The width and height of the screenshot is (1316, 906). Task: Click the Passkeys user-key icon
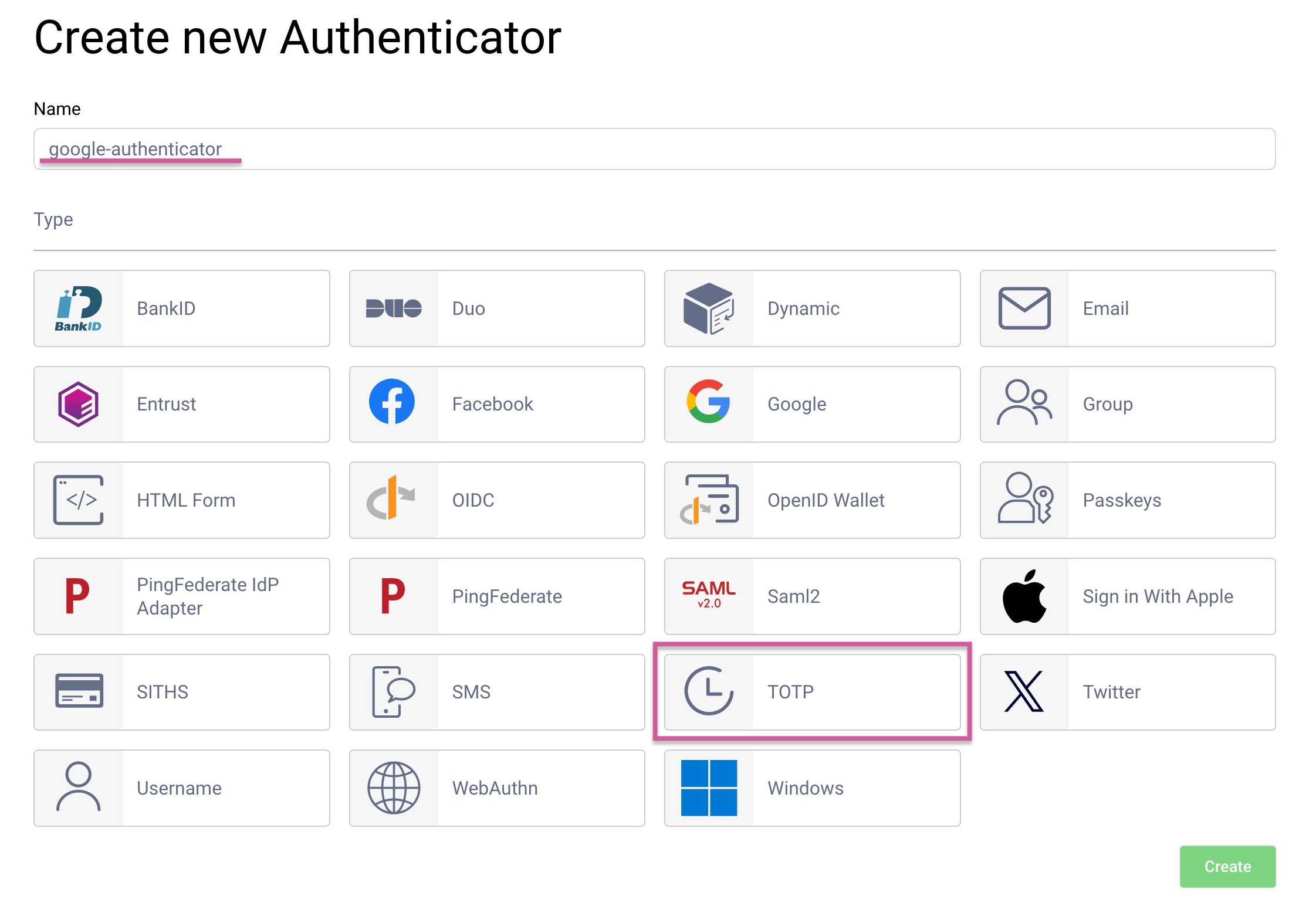pyautogui.click(x=1025, y=499)
